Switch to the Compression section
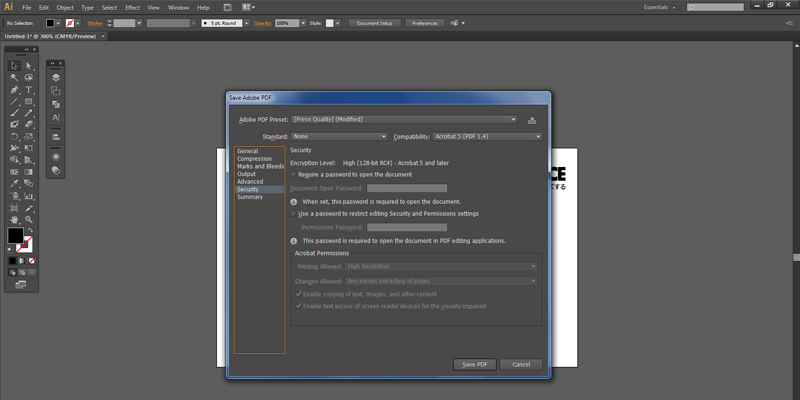Screen dimensions: 800x400 pos(255,159)
